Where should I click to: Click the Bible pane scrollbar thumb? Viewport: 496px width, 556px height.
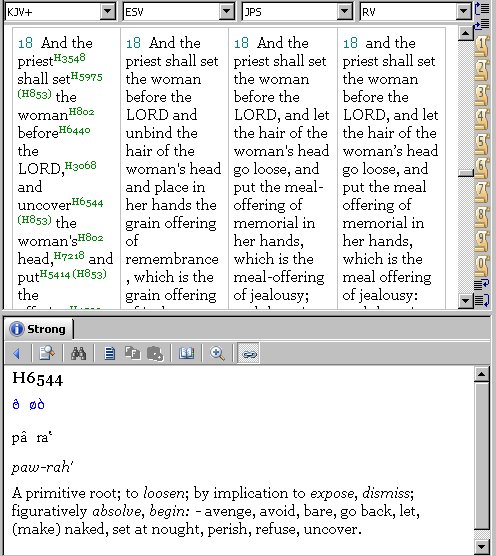point(466,173)
